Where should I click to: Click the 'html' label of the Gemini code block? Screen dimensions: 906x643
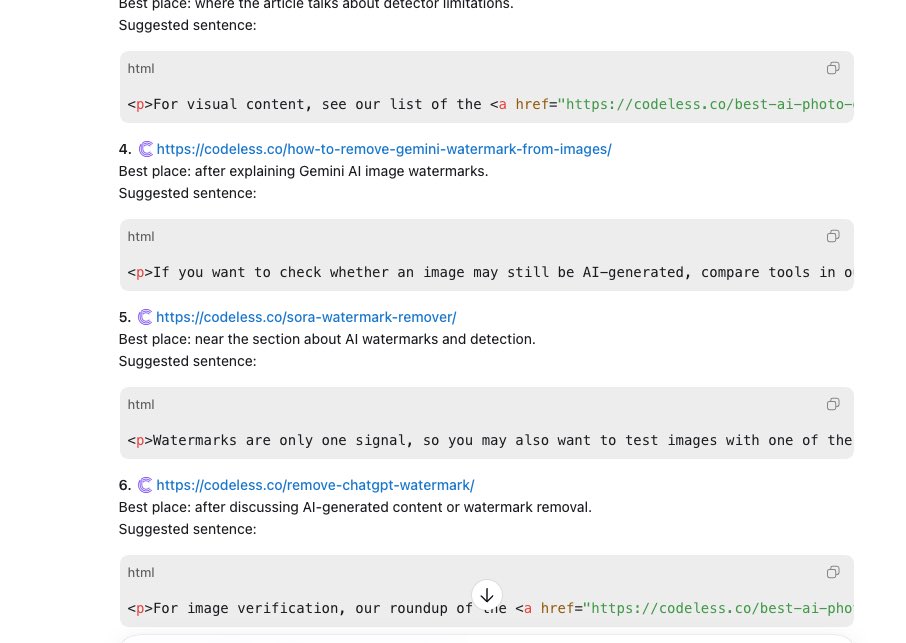pyautogui.click(x=141, y=237)
